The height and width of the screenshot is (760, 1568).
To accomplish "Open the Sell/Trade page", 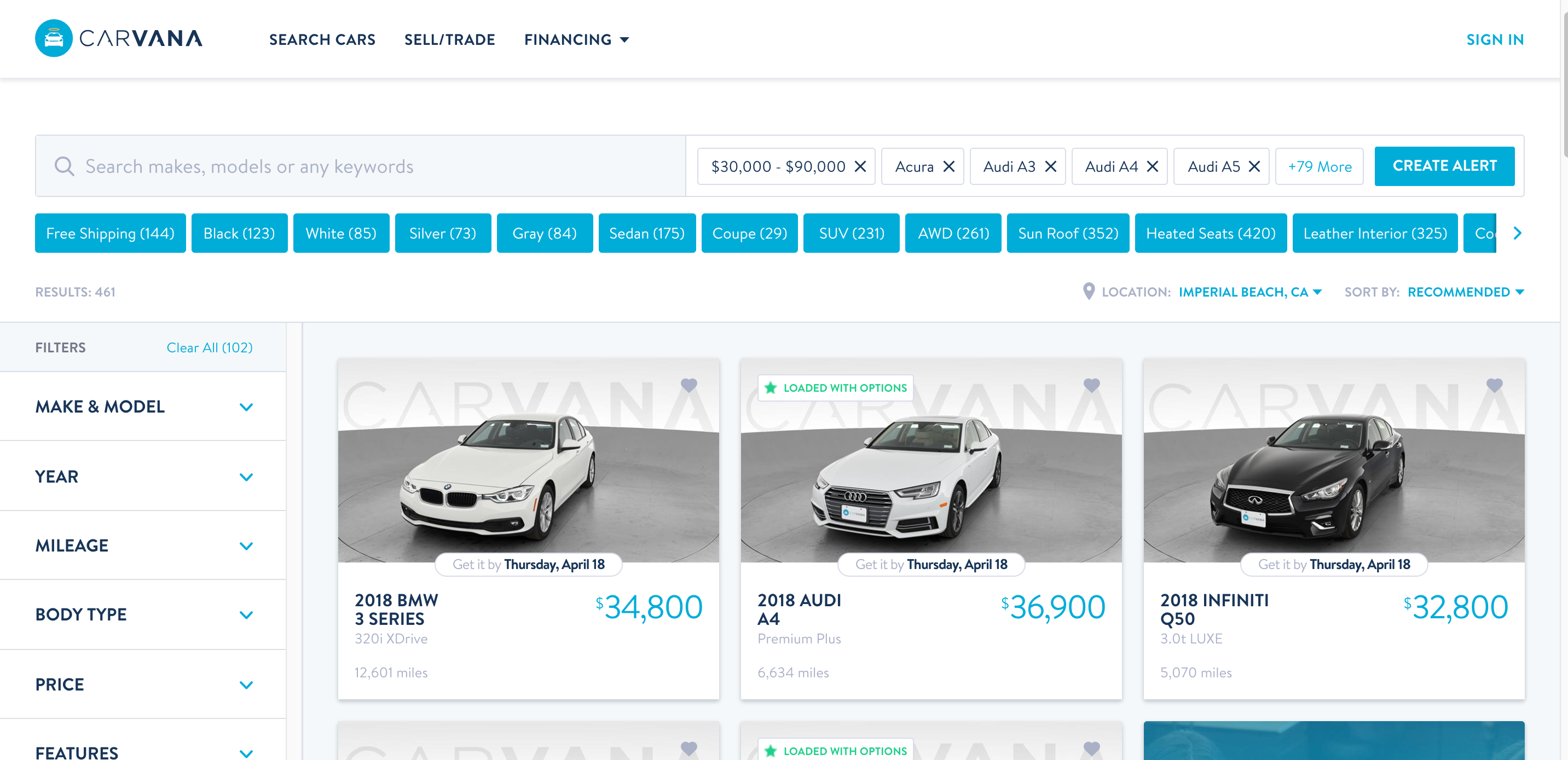I will tap(449, 39).
